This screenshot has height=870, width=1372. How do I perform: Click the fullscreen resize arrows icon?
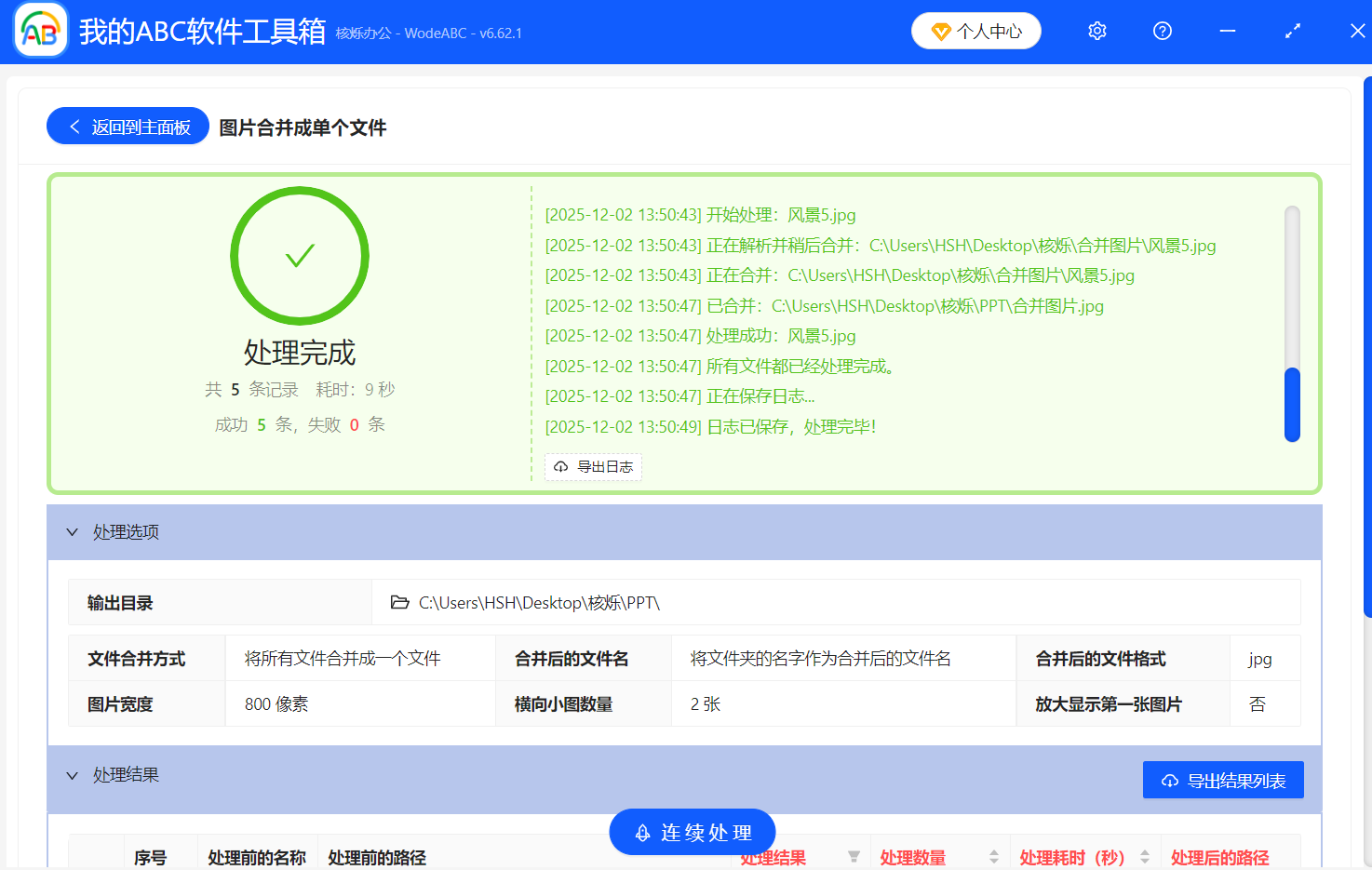[1292, 31]
